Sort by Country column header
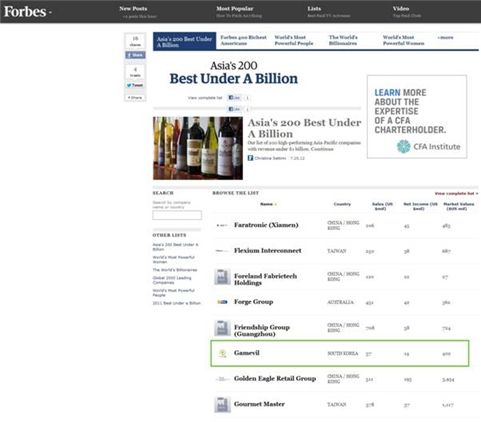Screen dimensions: 481x422 (x=342, y=204)
